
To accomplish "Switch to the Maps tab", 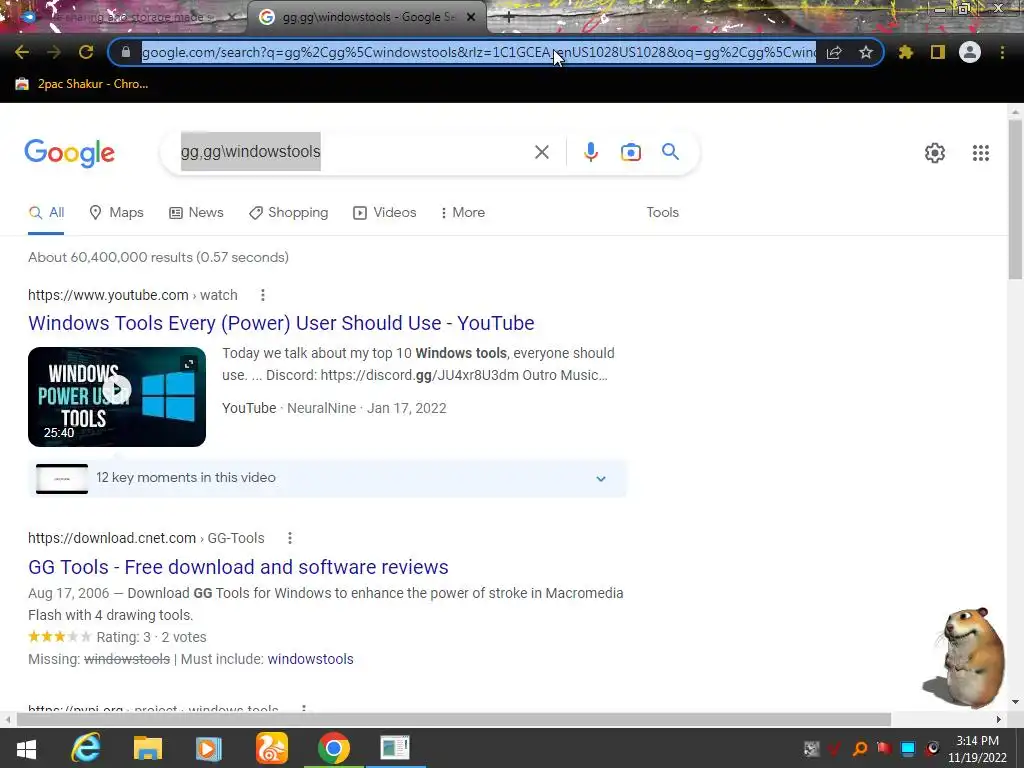I will pos(116,212).
